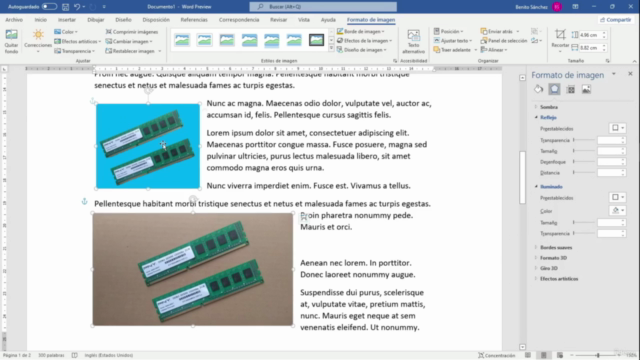Select Layout and Properties pane icon
Screen dimensions: 640x360
click(x=570, y=89)
